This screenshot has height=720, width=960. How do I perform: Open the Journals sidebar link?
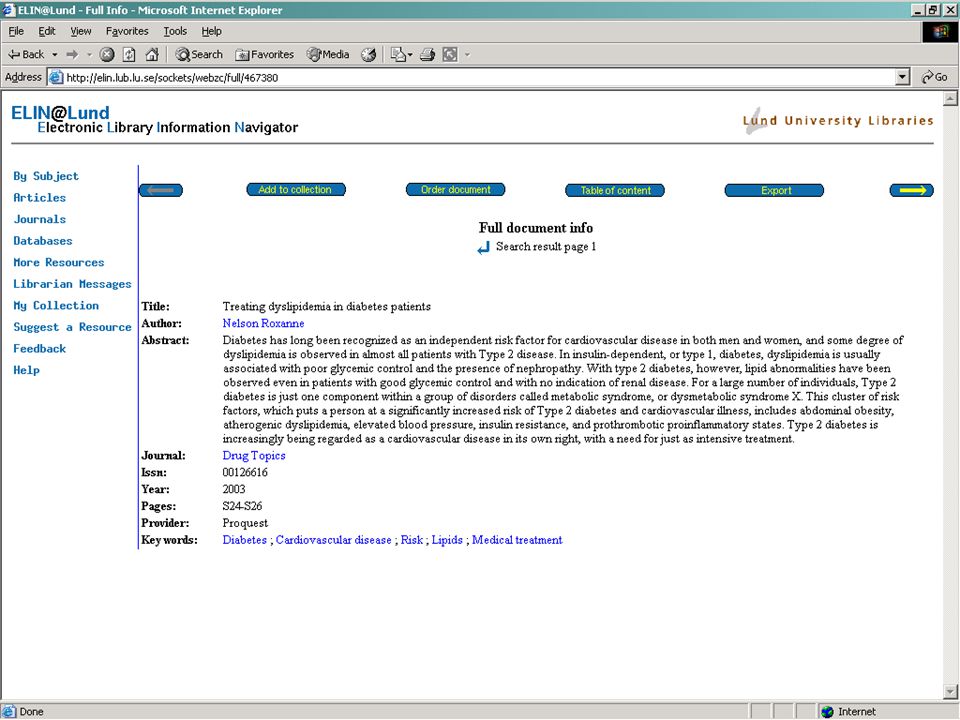39,219
